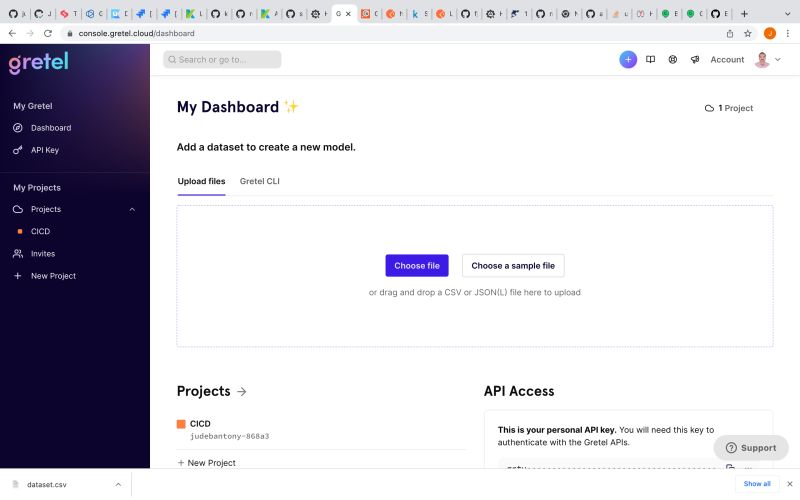Click the 1 Project indicator
The width and height of the screenshot is (800, 500).
point(729,108)
